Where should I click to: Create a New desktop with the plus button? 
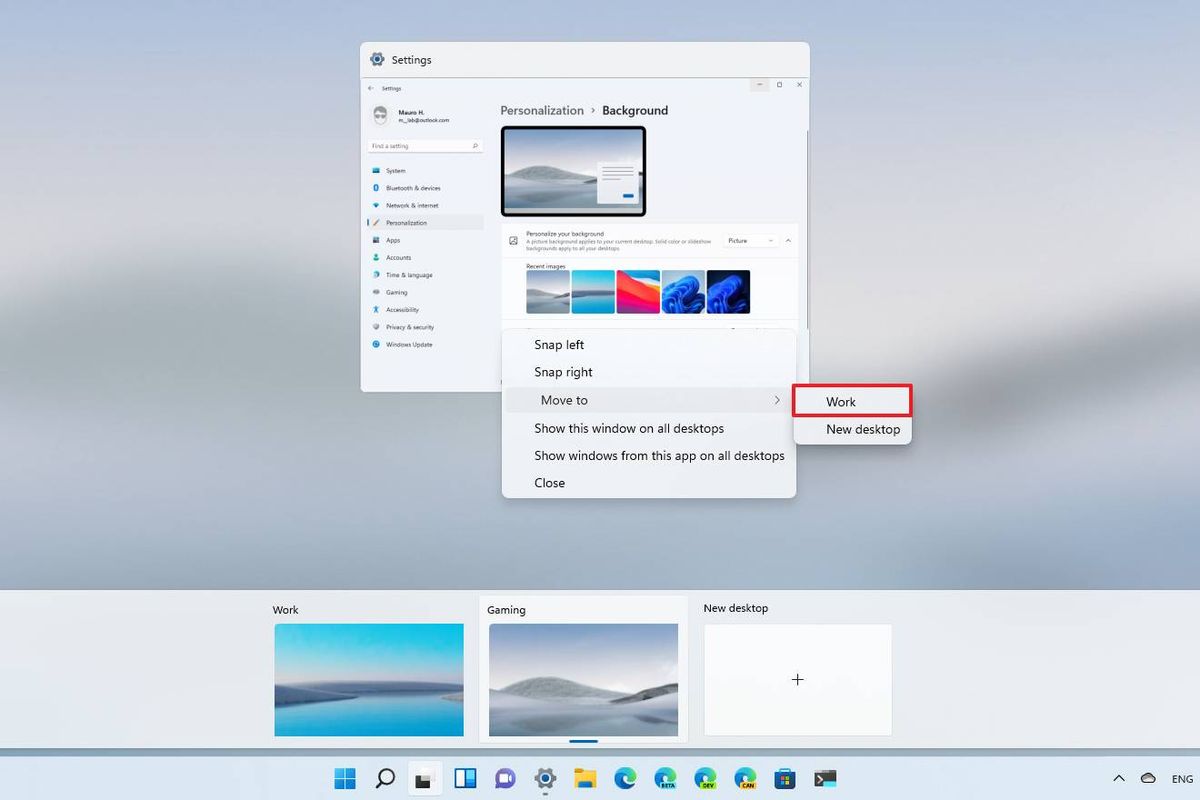click(x=797, y=679)
